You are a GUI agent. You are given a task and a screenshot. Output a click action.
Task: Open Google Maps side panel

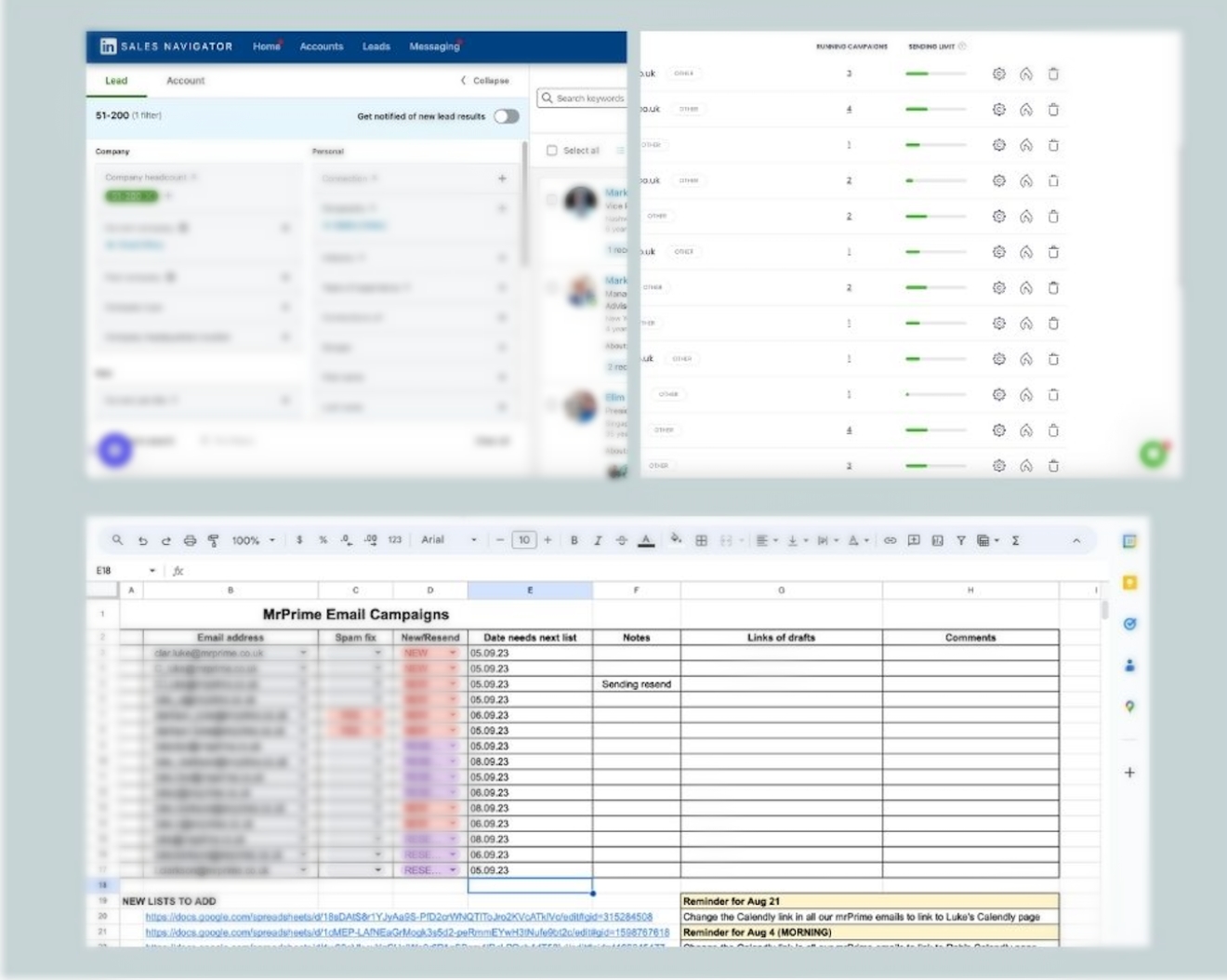[x=1129, y=707]
